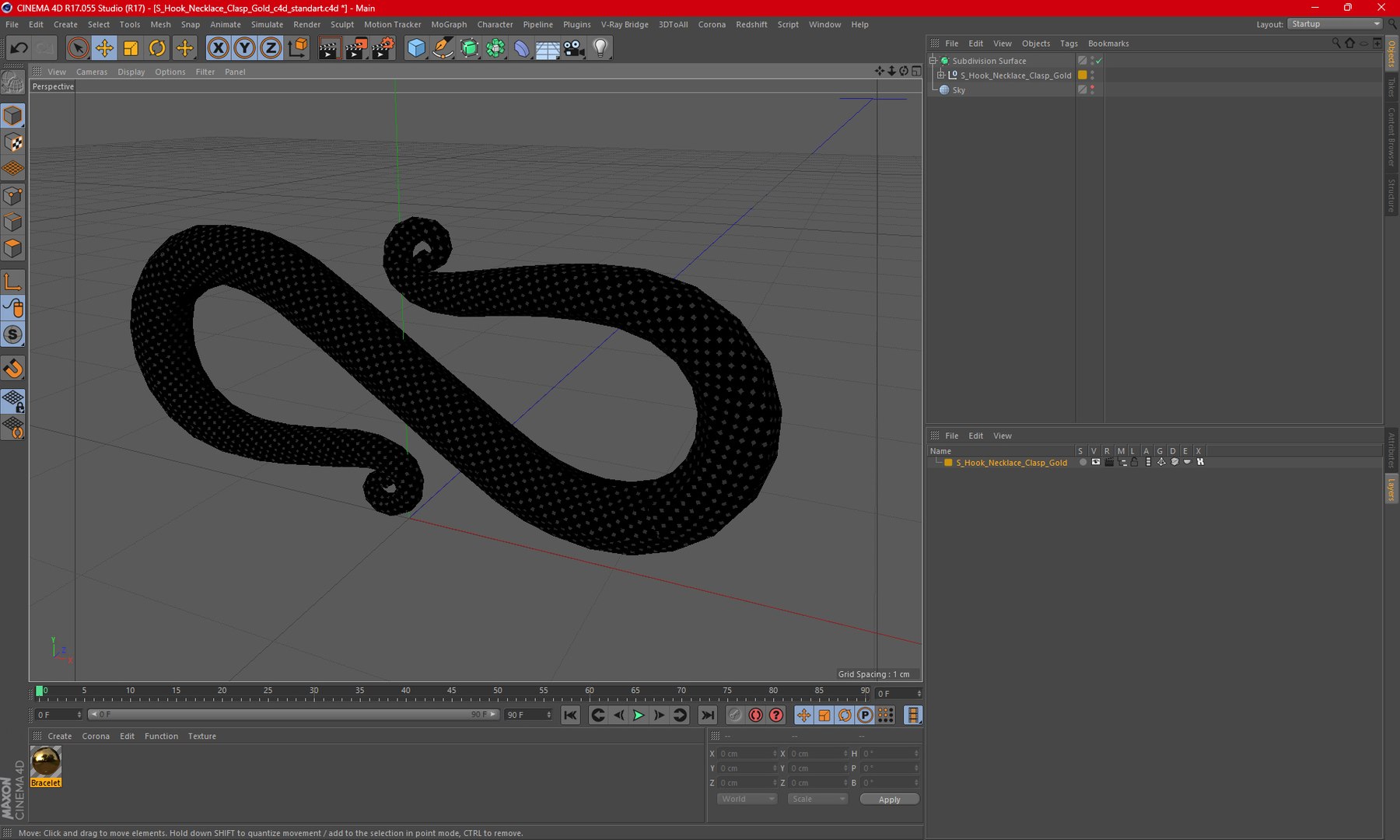Toggle S_Hook_Necklace_Clasp_Gold object visibility dots
Screen dimensions: 1400x840
tap(1092, 75)
